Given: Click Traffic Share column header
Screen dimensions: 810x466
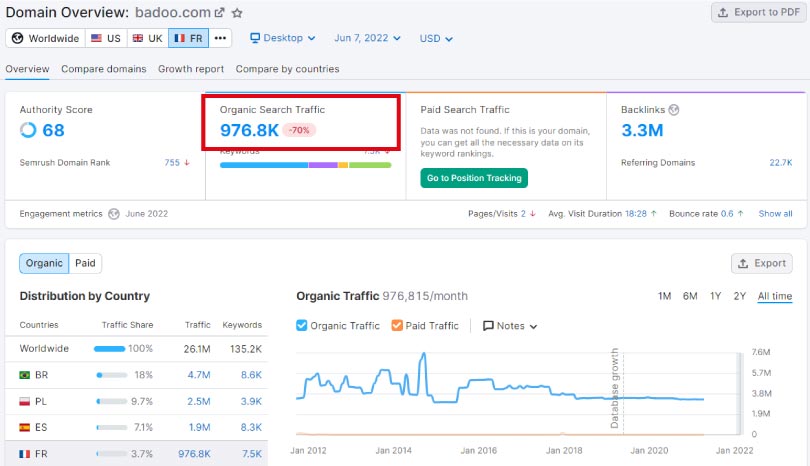Looking at the screenshot, I should coord(127,325).
